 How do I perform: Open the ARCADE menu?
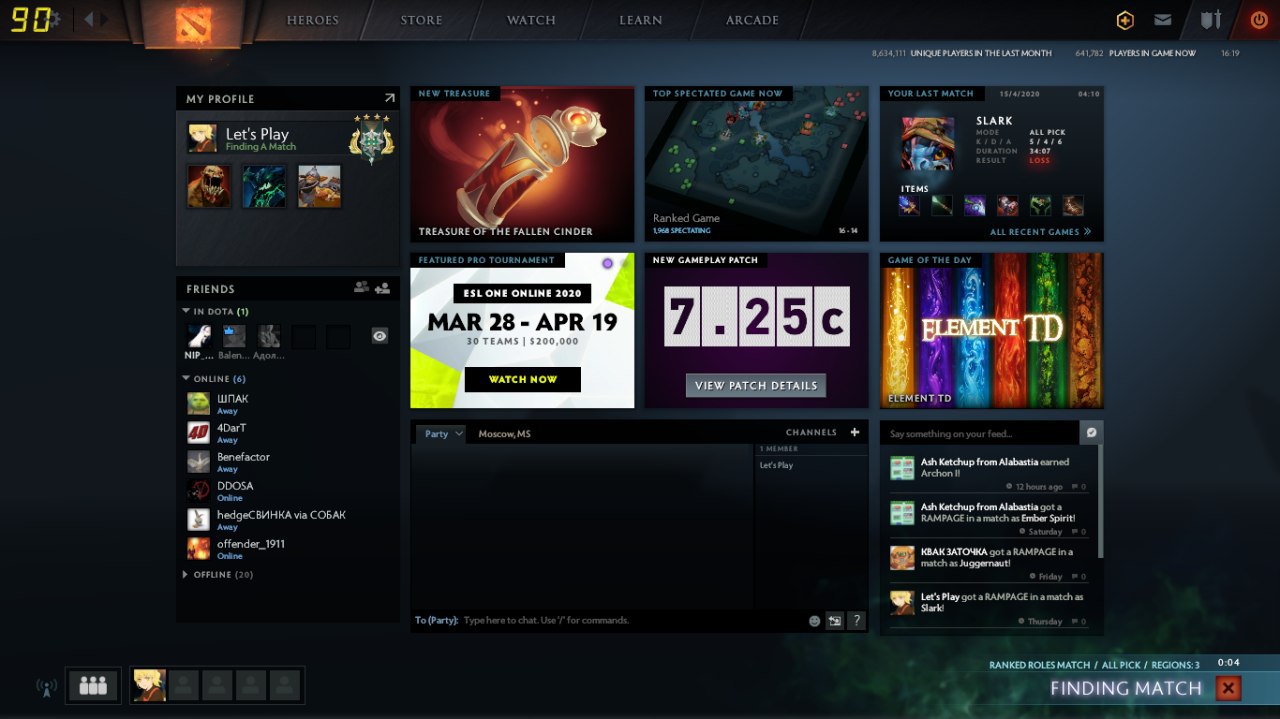[752, 20]
